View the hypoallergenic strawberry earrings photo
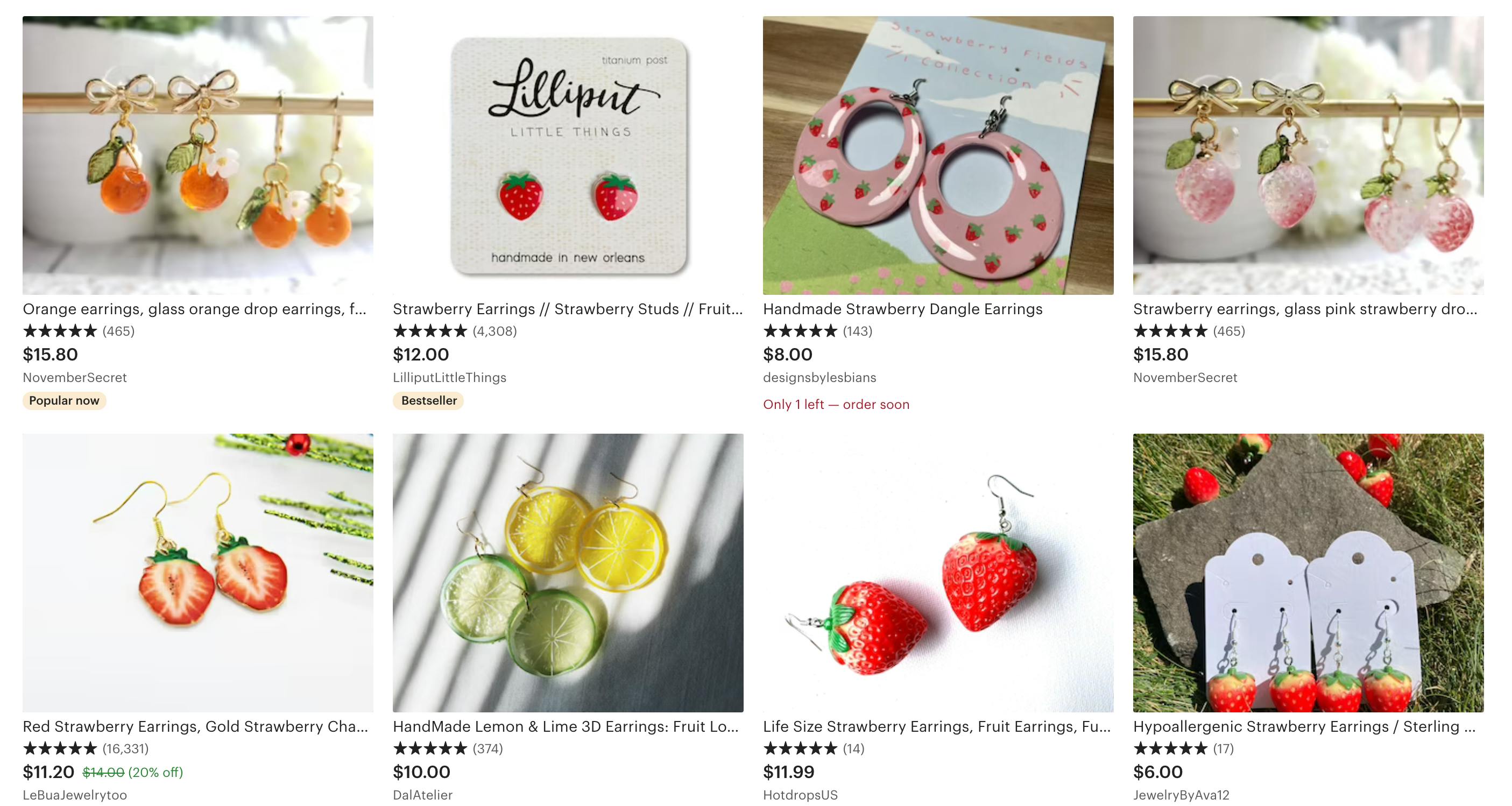 coord(1308,572)
